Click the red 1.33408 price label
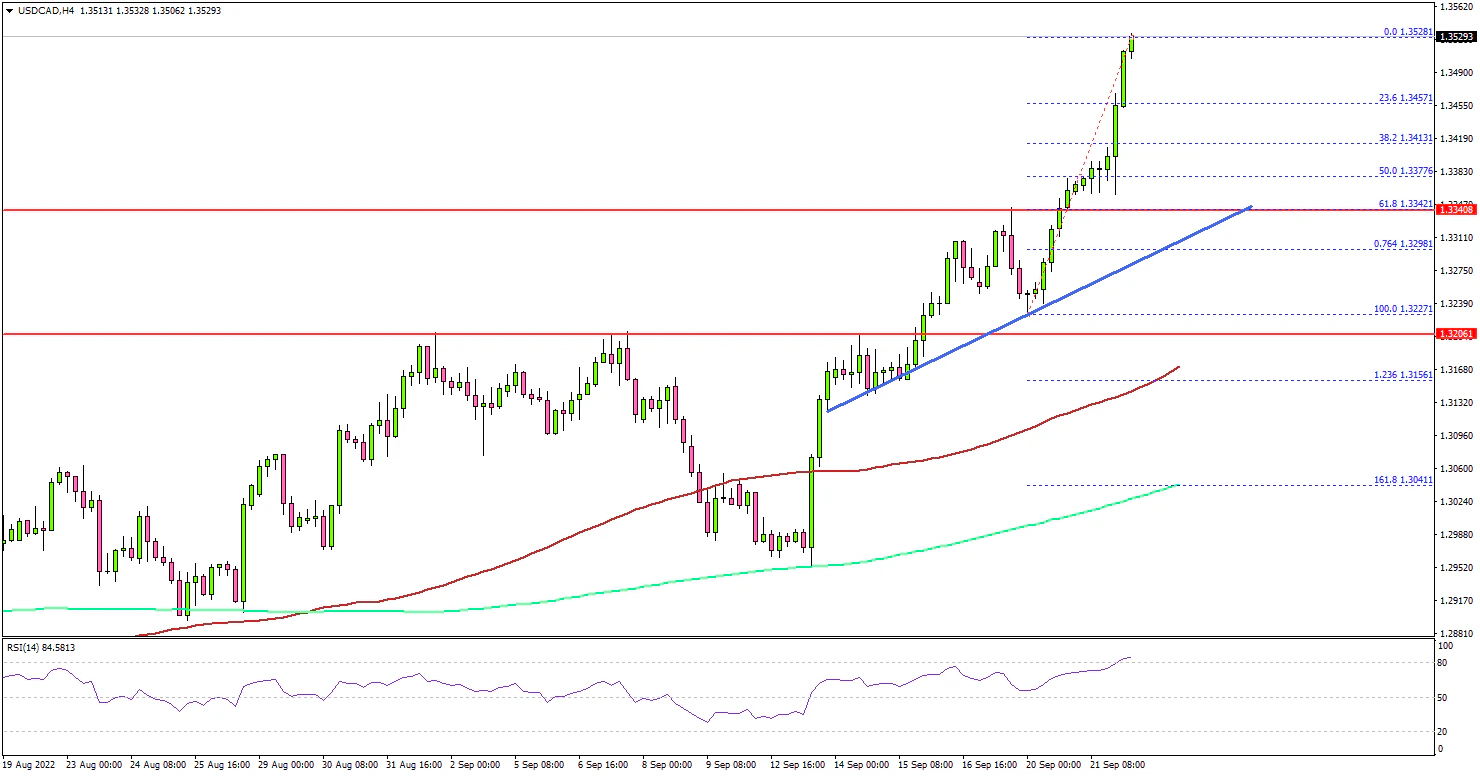This screenshot has height=776, width=1480. click(1455, 209)
